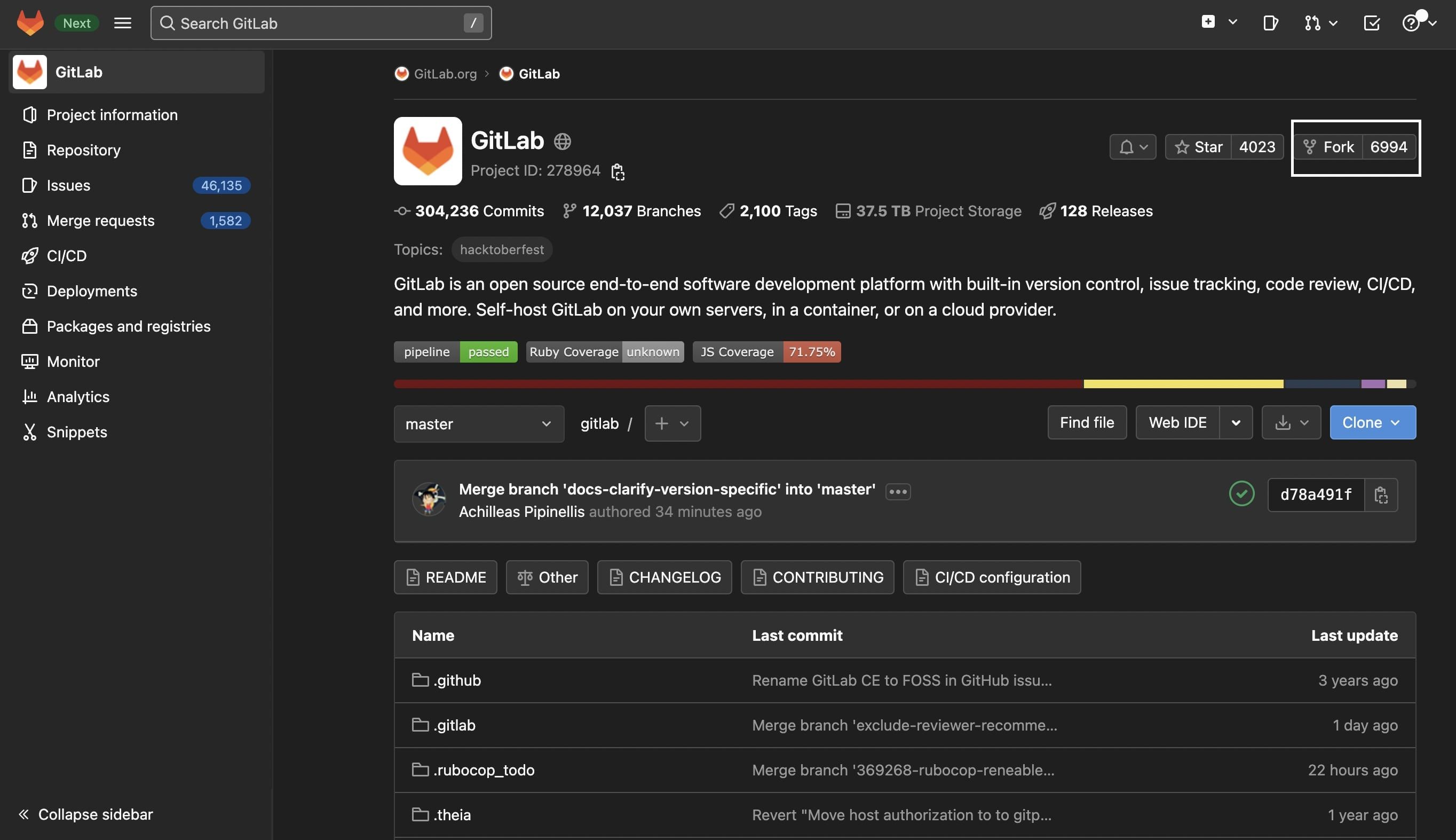Open the CI/CD configuration button
The image size is (1456, 840).
pyautogui.click(x=992, y=577)
